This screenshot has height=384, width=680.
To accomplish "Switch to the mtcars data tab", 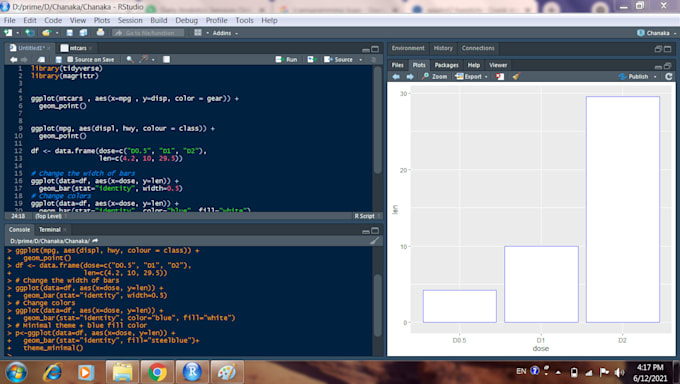I will point(78,48).
